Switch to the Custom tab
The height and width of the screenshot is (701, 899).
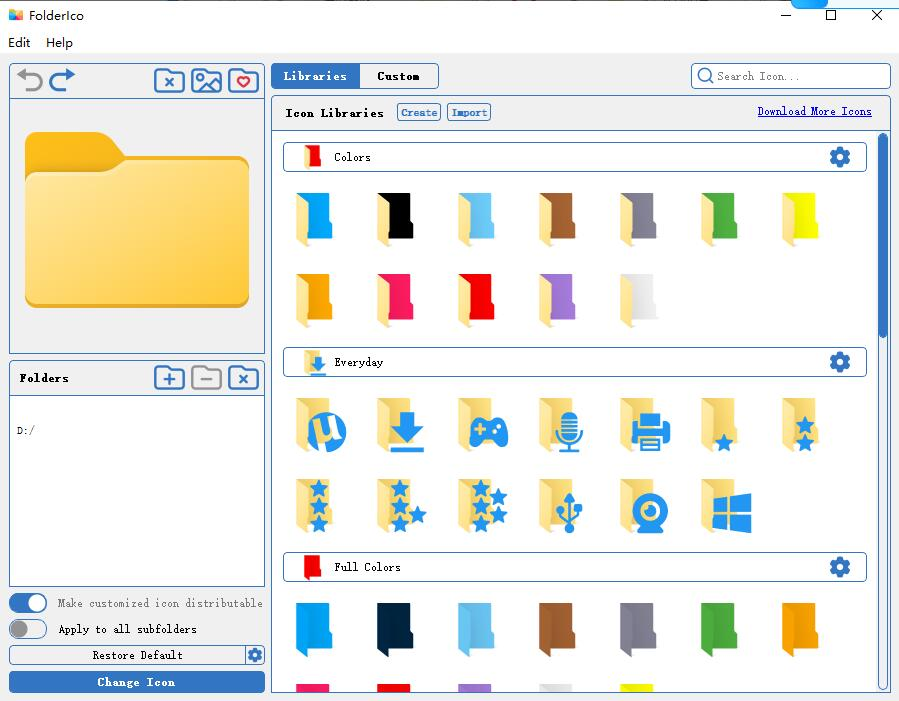pos(398,76)
